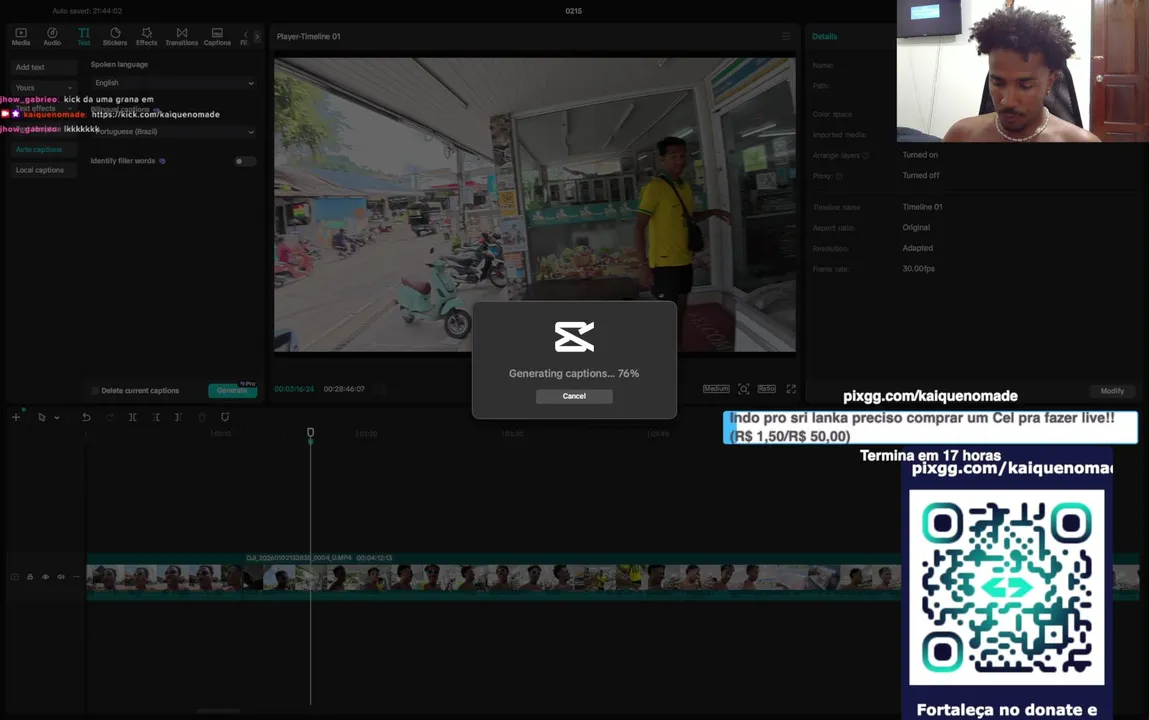Open the Captions panel icon
This screenshot has height=720, width=1149.
tap(217, 37)
